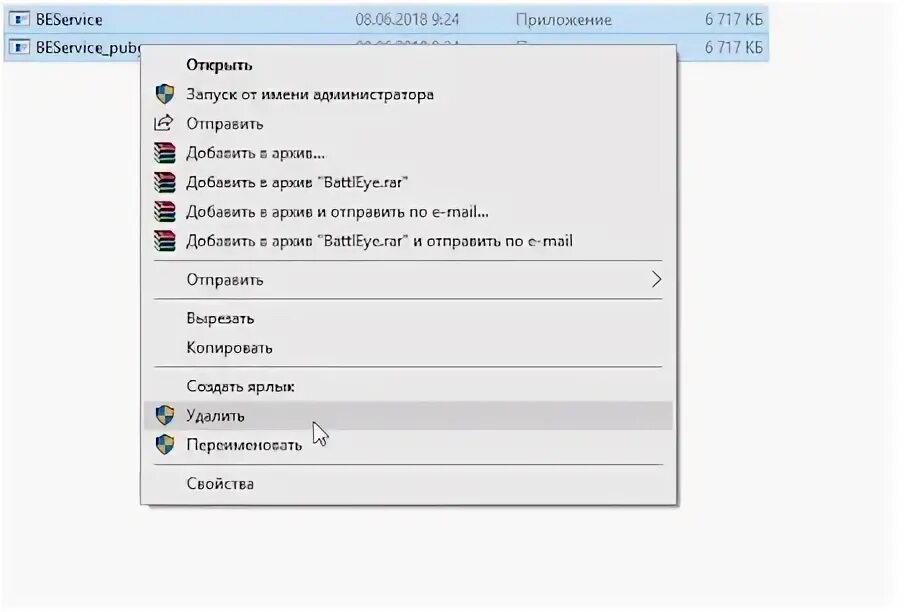Expand the Отправить submenu arrow
Image resolution: width=904 pixels, height=612 pixels.
click(x=656, y=279)
